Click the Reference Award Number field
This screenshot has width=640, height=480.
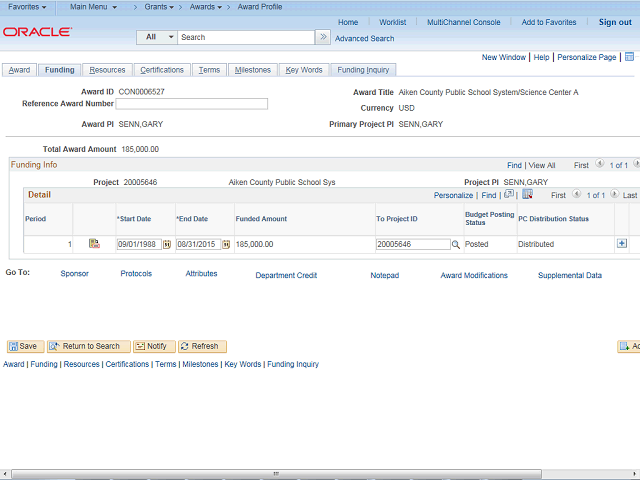point(191,104)
